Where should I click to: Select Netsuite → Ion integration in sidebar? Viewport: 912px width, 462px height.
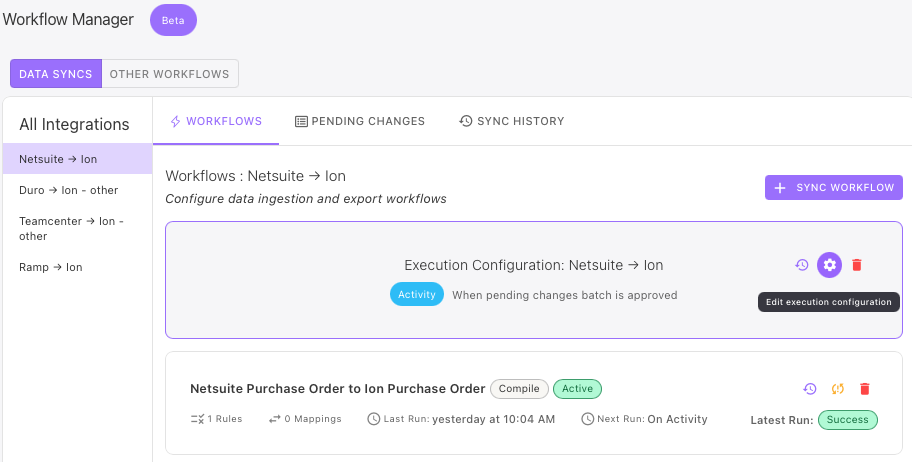tap(58, 159)
